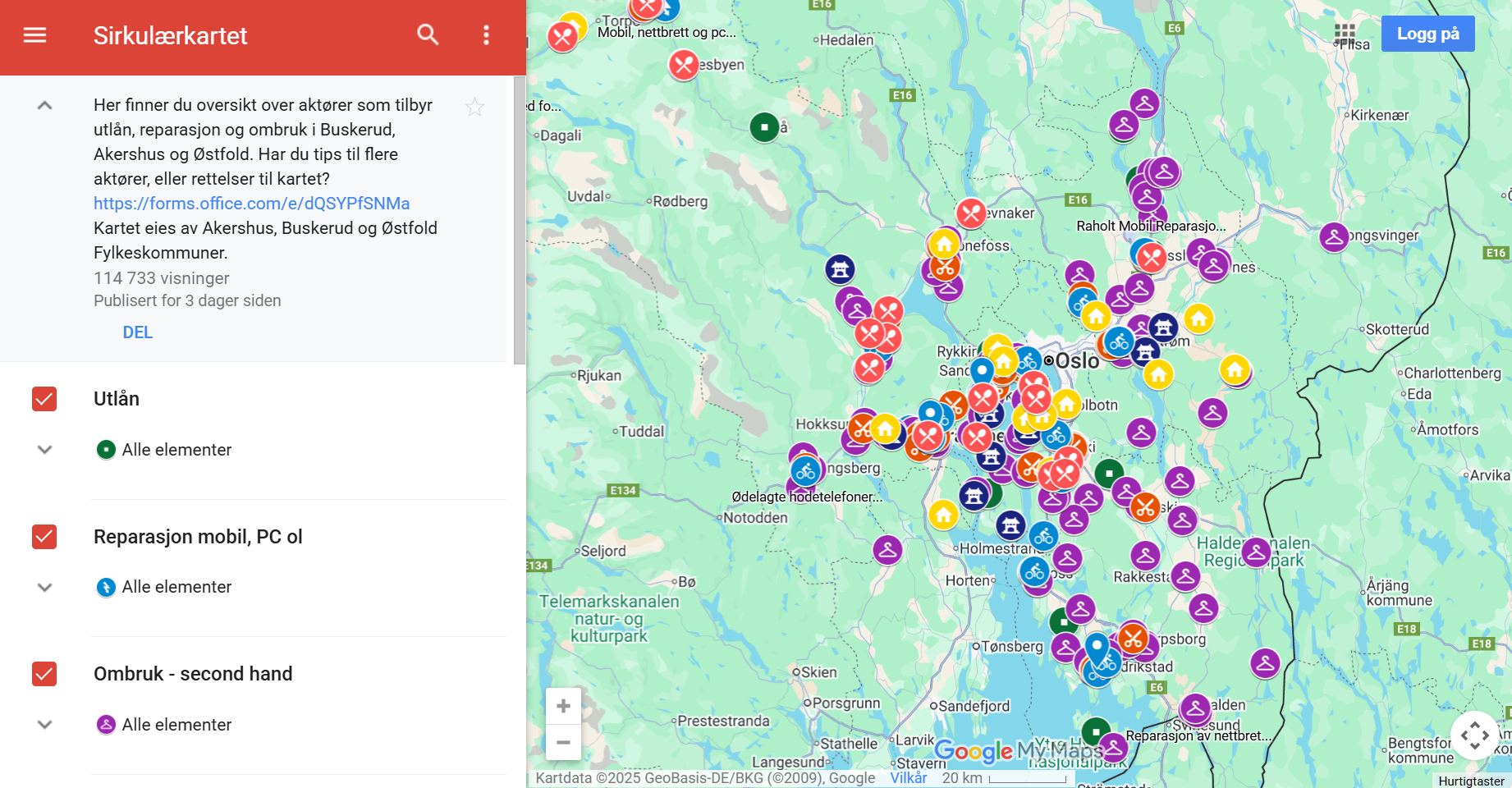Click the blue pin marker above Fredrikstad

pos(1097,648)
